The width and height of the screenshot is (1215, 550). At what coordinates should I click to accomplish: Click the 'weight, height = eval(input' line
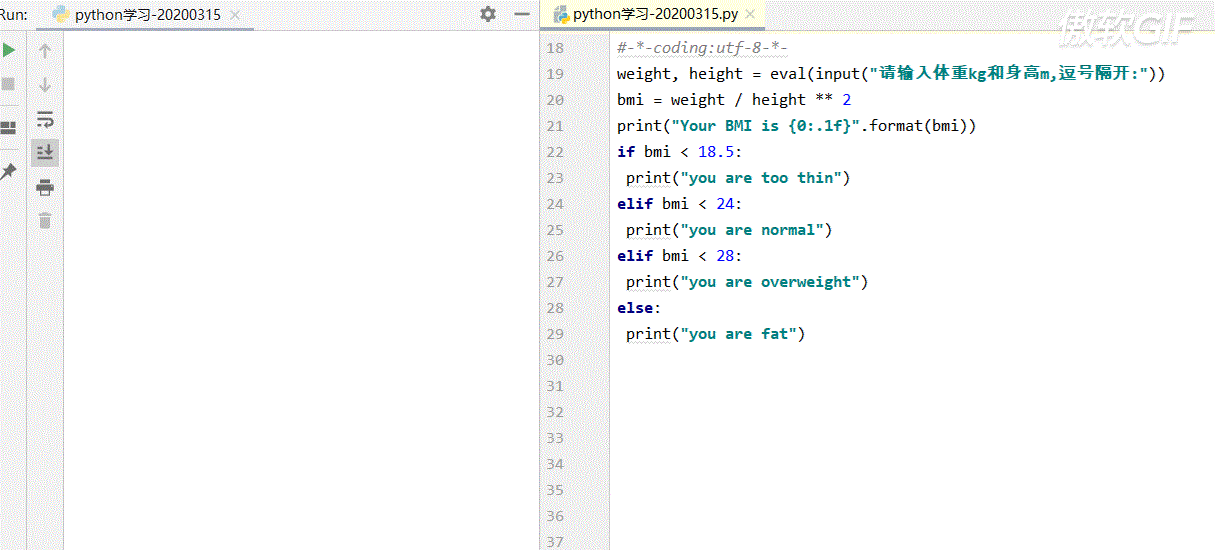891,74
